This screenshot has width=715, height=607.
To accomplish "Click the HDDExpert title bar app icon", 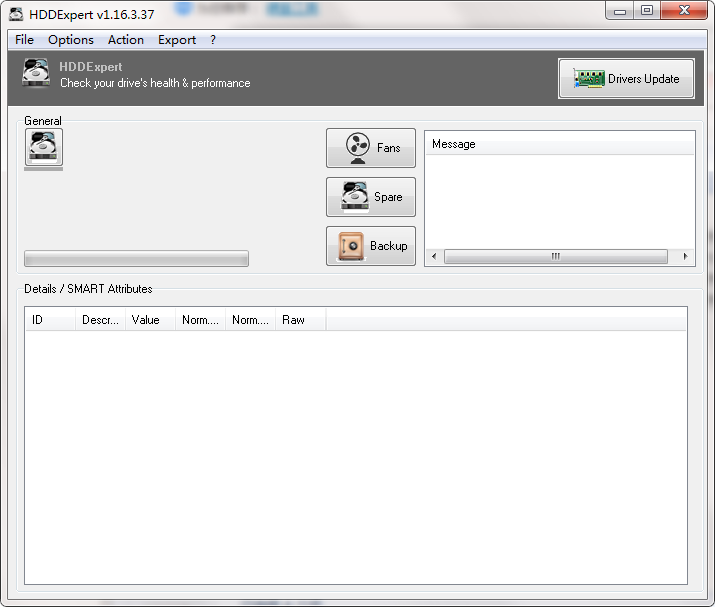I will 16,14.
